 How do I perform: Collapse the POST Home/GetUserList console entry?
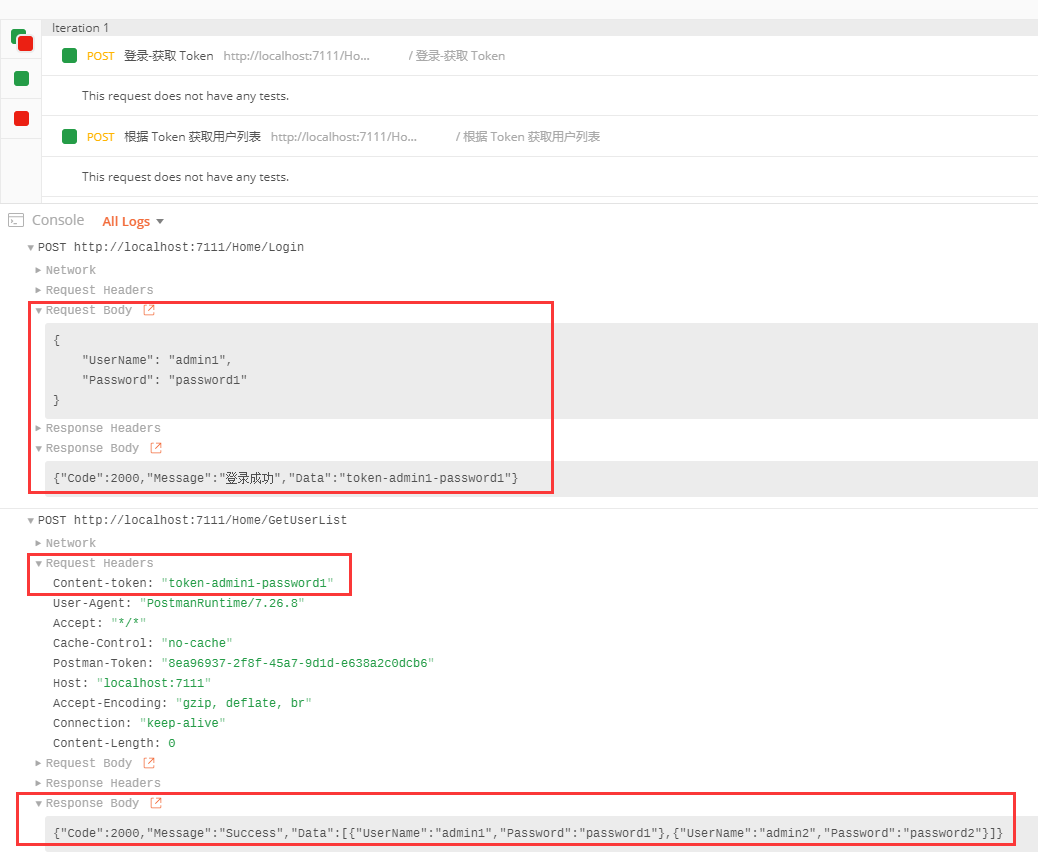point(31,521)
